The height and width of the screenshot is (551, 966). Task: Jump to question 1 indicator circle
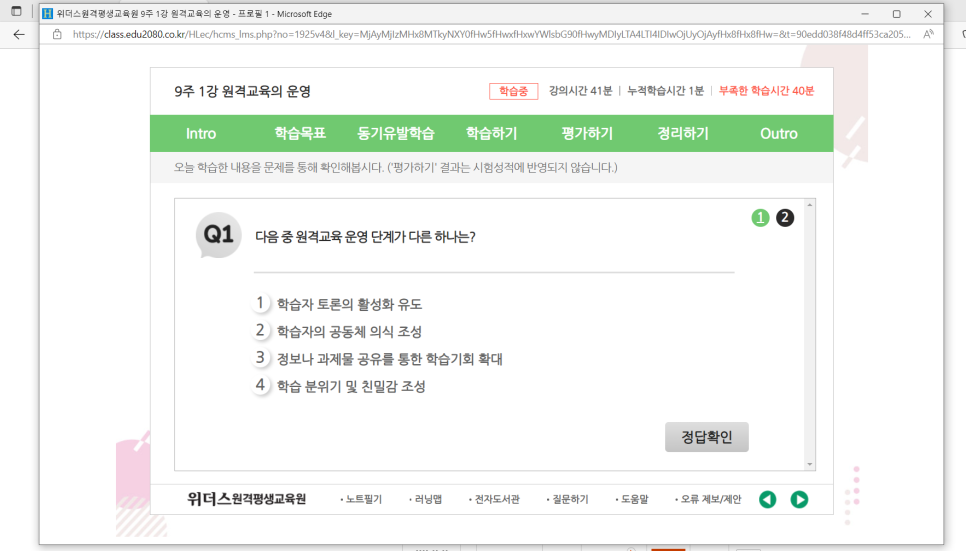[x=760, y=218]
